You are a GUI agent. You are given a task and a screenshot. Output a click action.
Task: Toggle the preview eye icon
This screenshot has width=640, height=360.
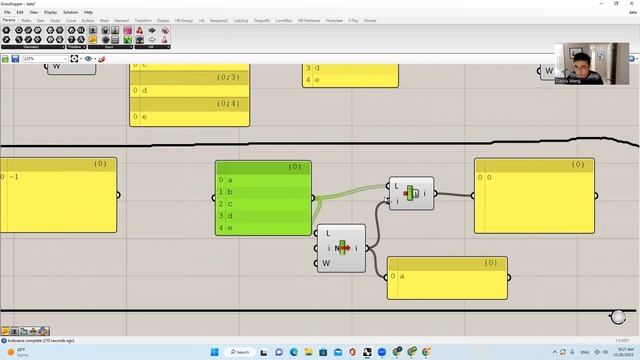point(88,59)
